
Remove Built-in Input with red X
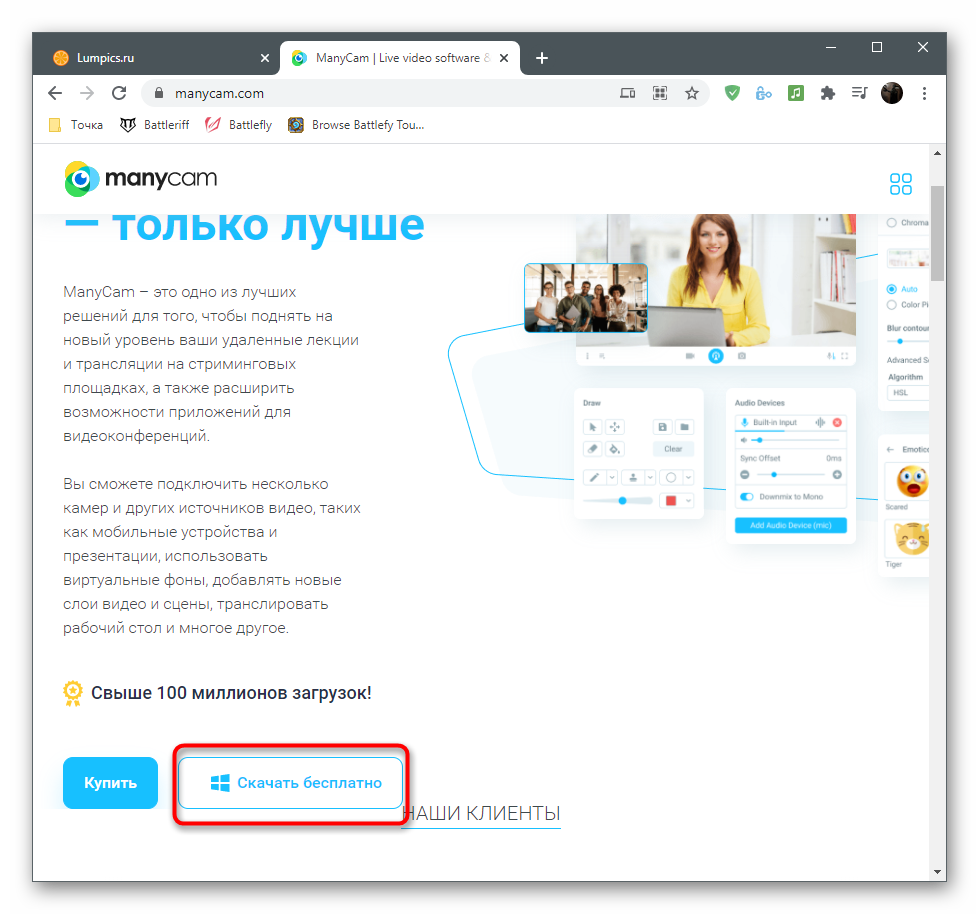[837, 423]
